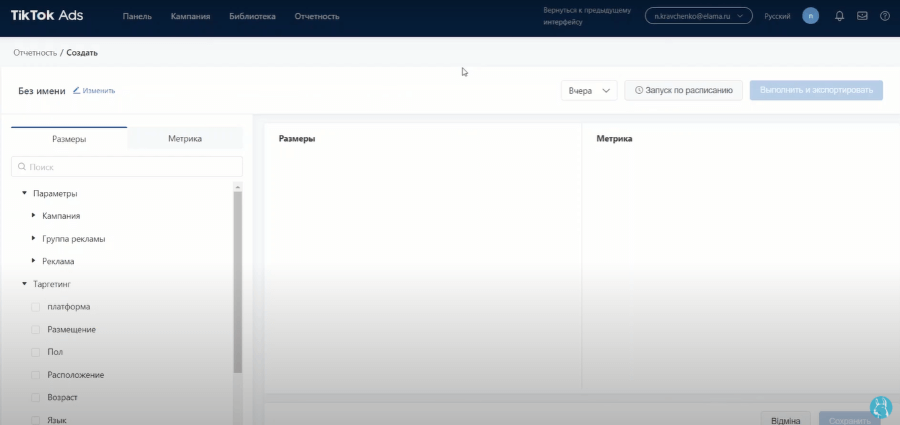Open the inbox envelope icon
The image size is (900, 425).
tap(862, 16)
